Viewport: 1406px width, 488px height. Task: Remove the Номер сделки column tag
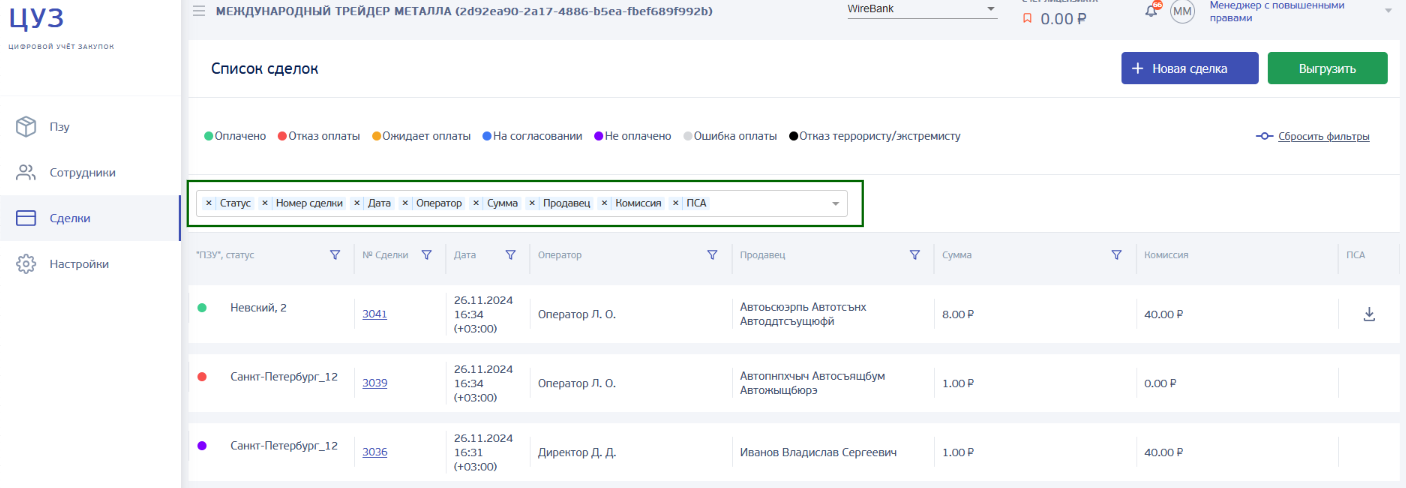click(x=265, y=203)
